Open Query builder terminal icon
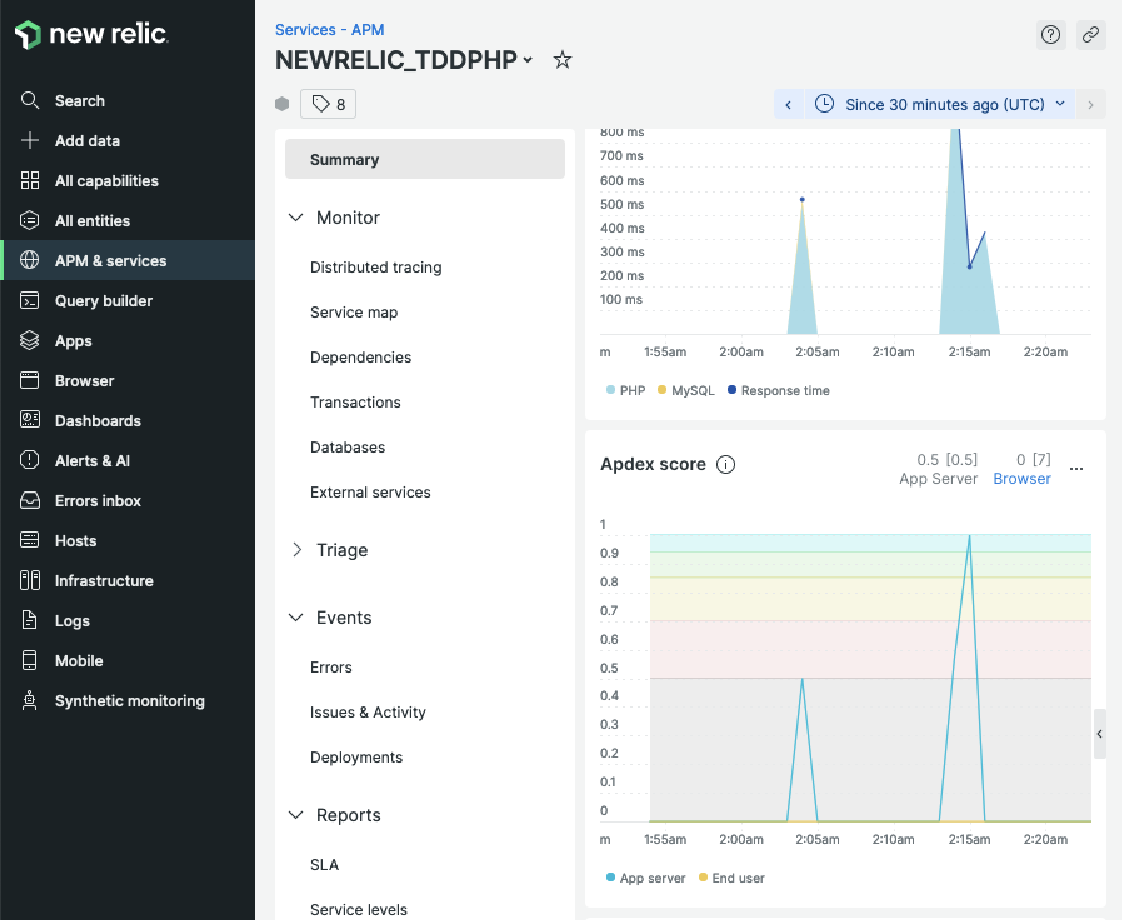Screen dimensions: 1122x920 click(x=29, y=300)
